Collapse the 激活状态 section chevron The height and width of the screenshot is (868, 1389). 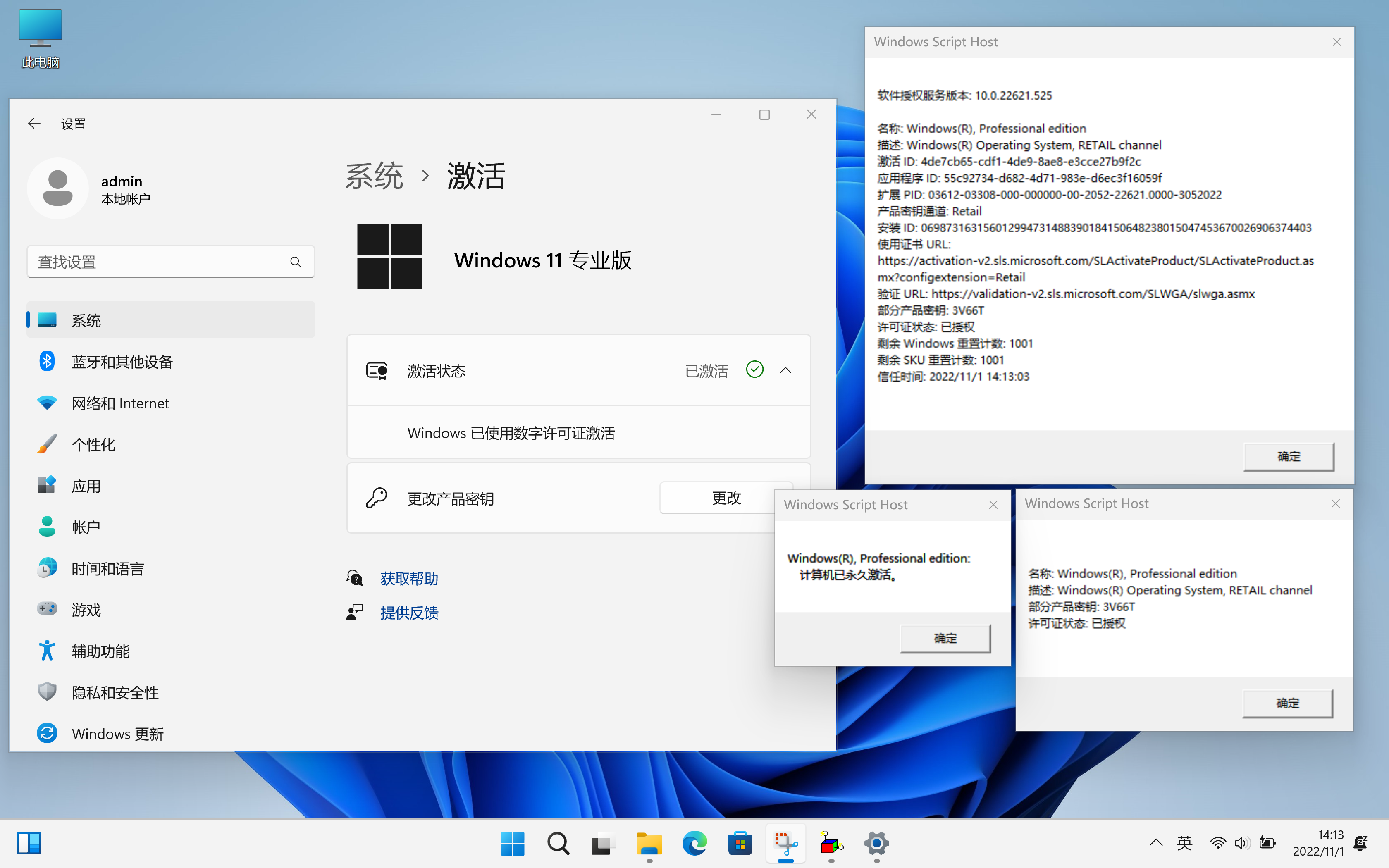[786, 370]
